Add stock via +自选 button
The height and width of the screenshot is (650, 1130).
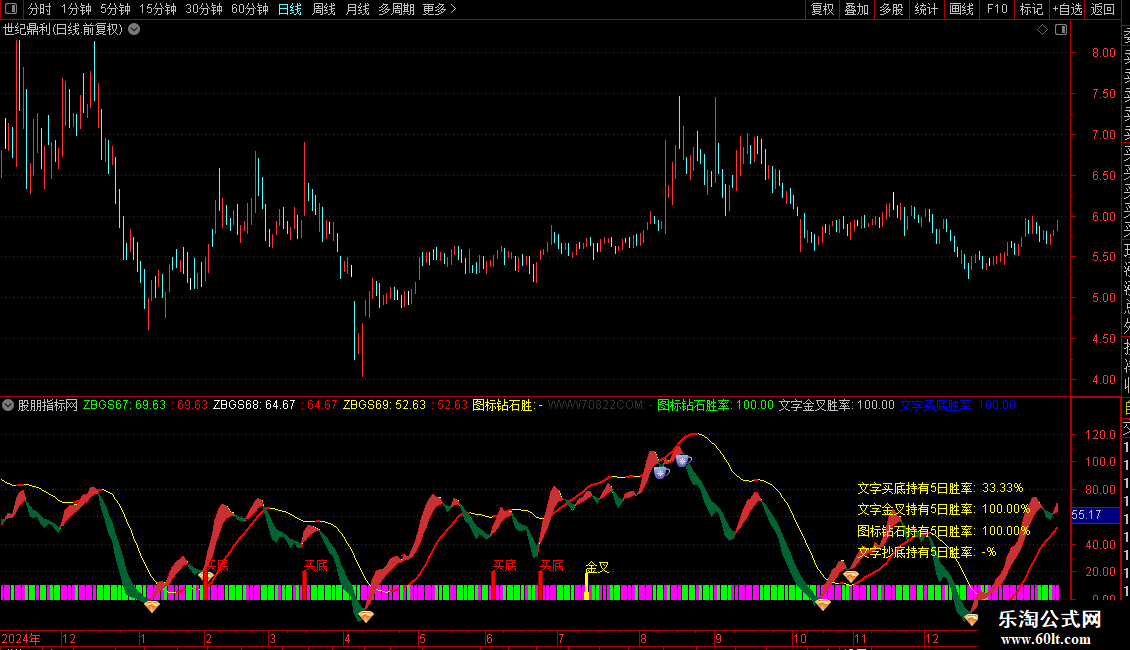[1067, 9]
